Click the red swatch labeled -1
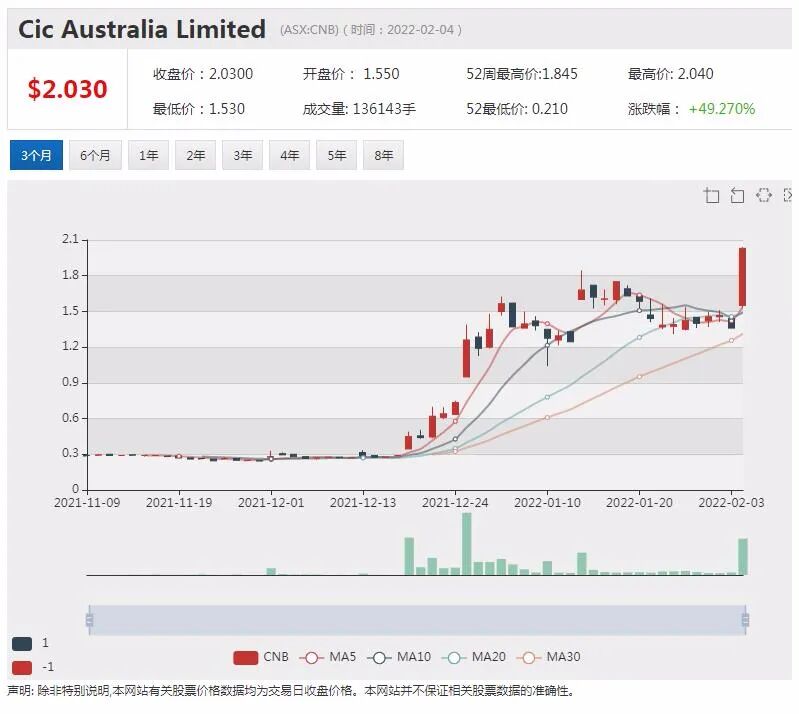 (22, 668)
